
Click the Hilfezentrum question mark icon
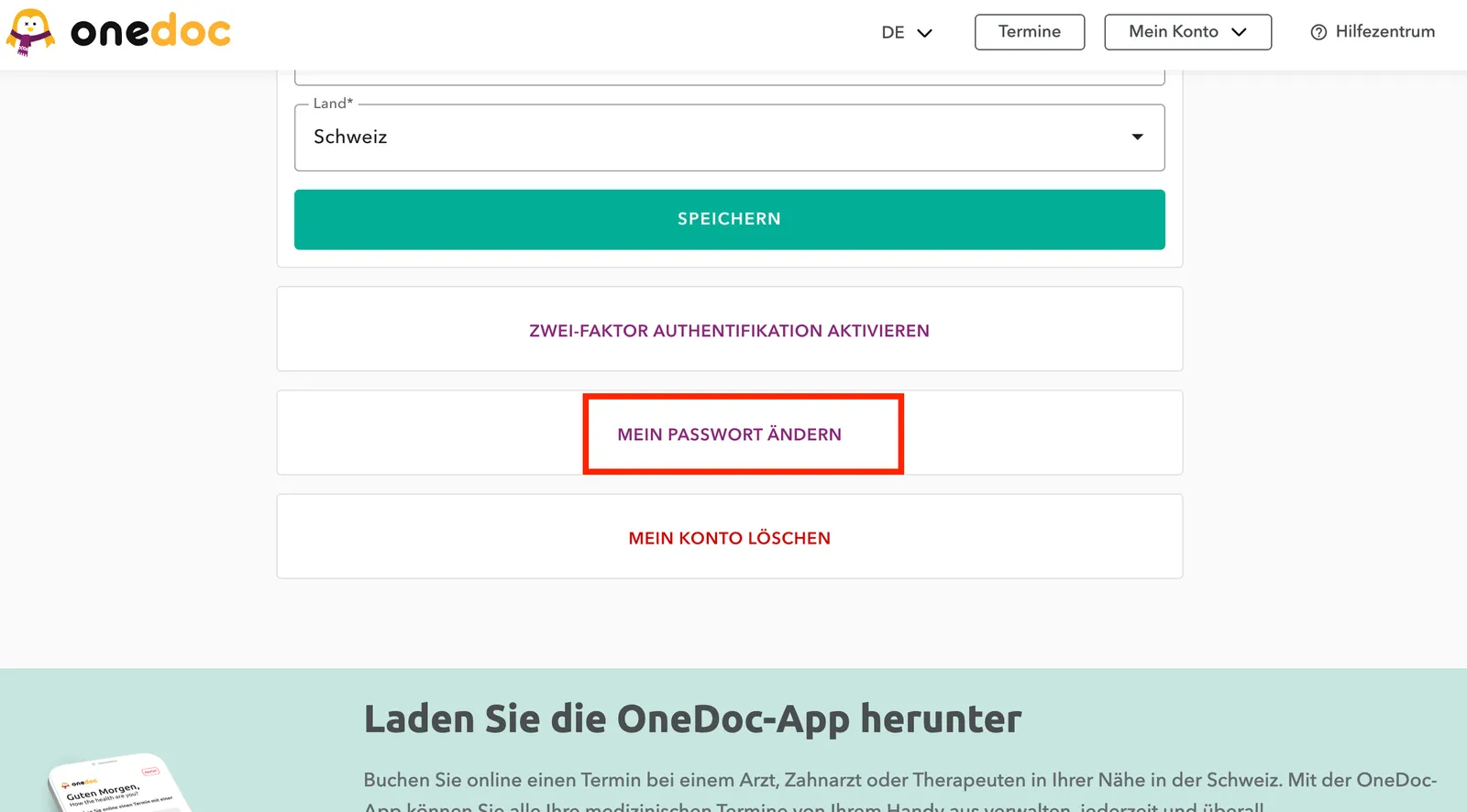(x=1318, y=32)
